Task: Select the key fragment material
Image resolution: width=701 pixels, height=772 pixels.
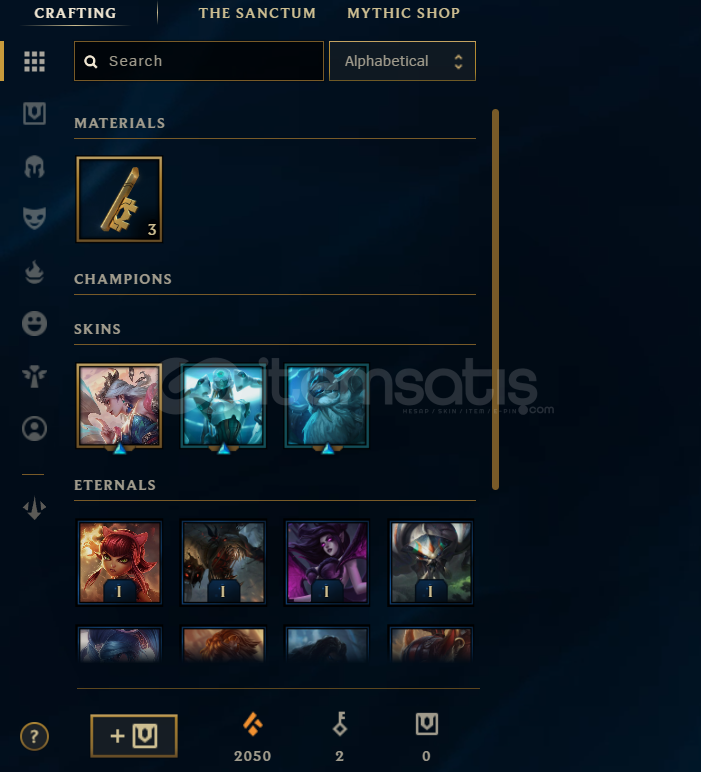Action: click(119, 199)
